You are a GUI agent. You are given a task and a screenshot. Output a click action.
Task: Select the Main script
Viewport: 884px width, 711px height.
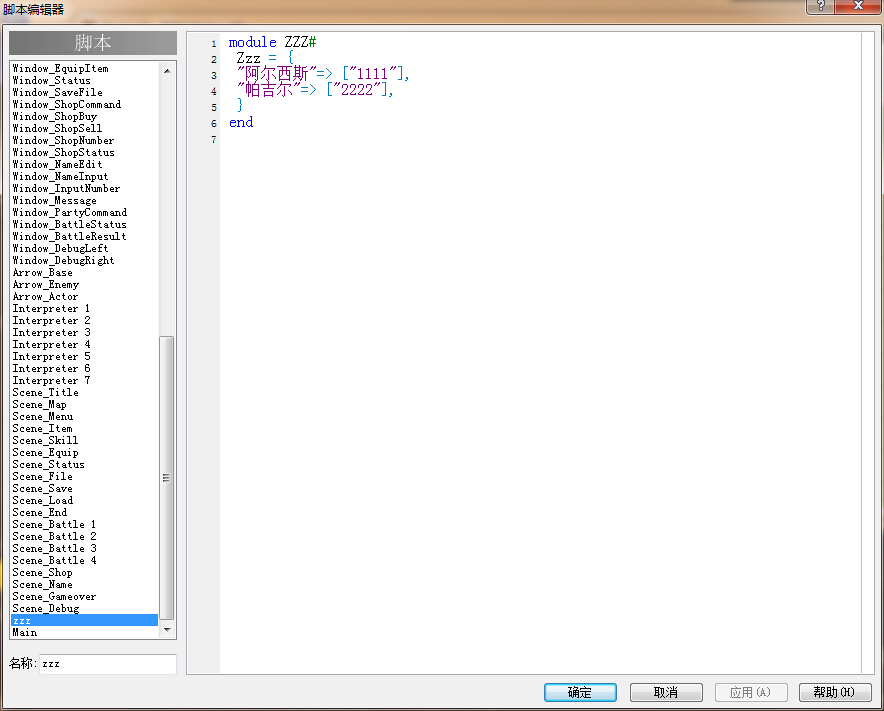point(84,633)
